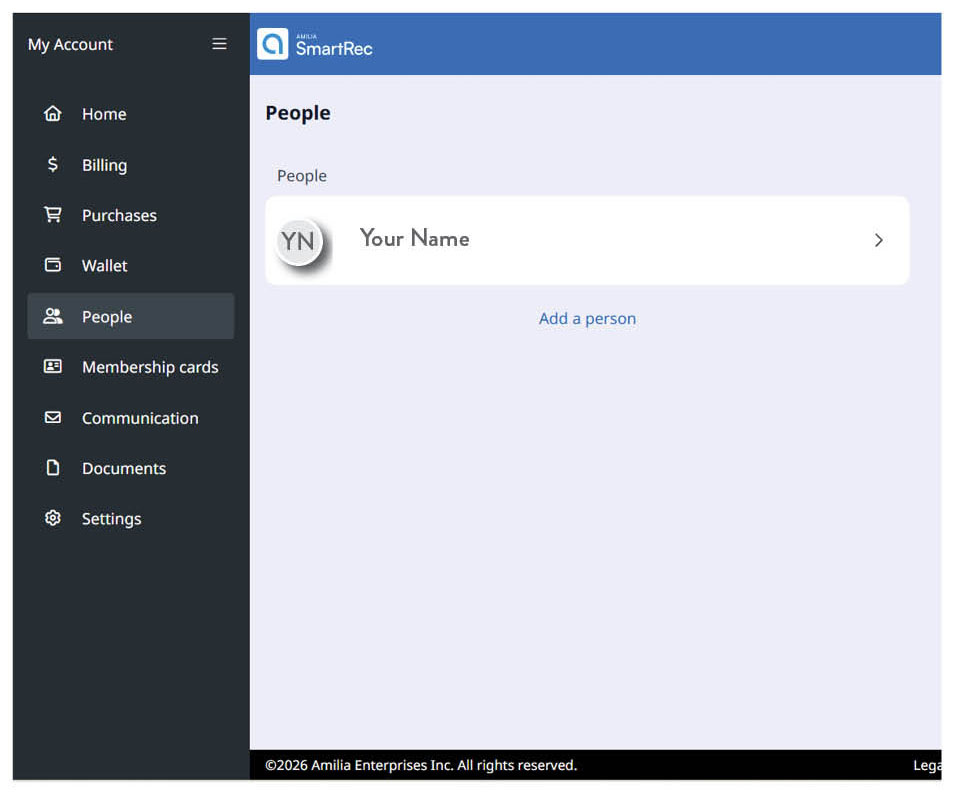Click the Purchases shopping cart icon

pyautogui.click(x=53, y=215)
